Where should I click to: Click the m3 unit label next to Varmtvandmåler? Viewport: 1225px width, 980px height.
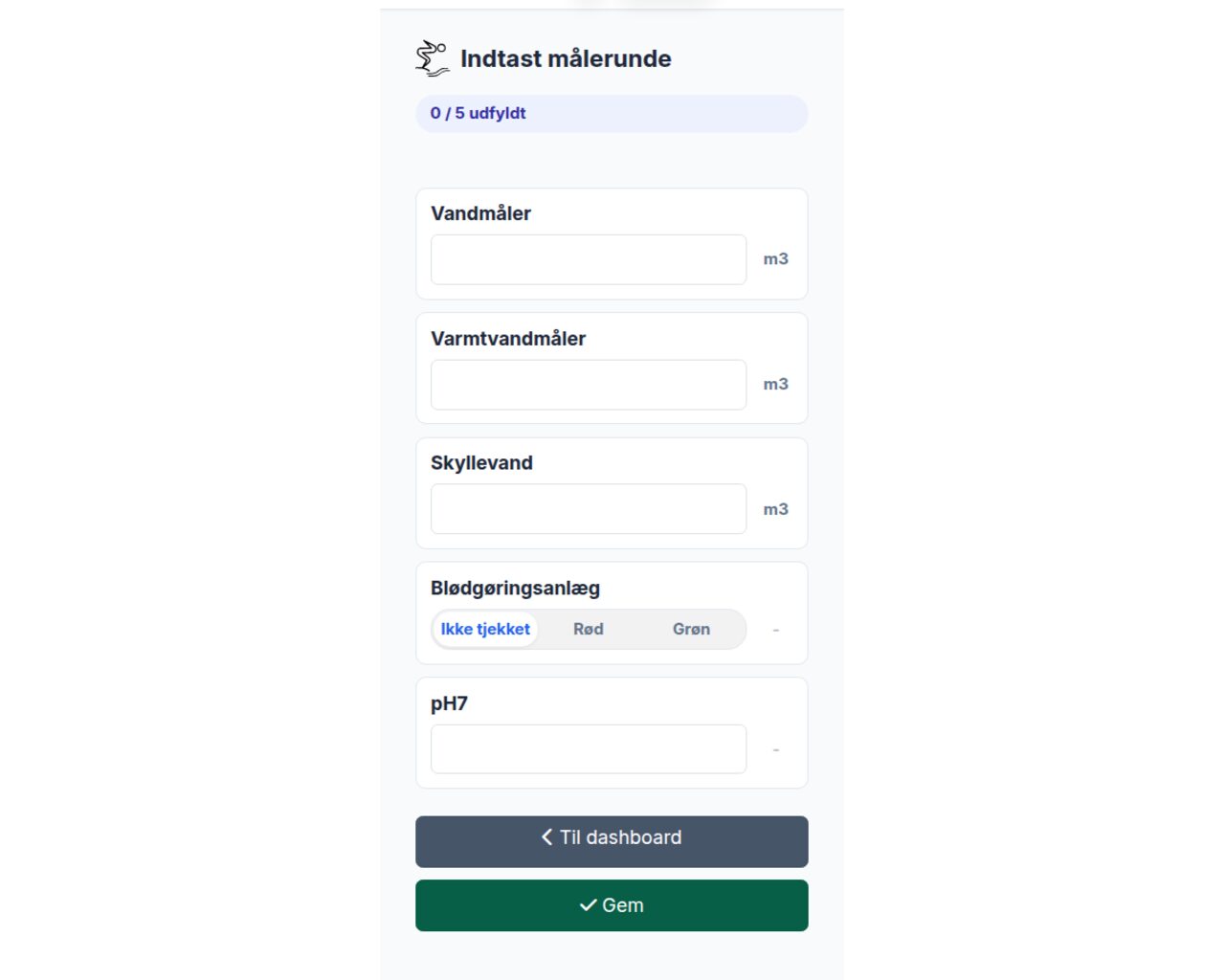tap(776, 385)
